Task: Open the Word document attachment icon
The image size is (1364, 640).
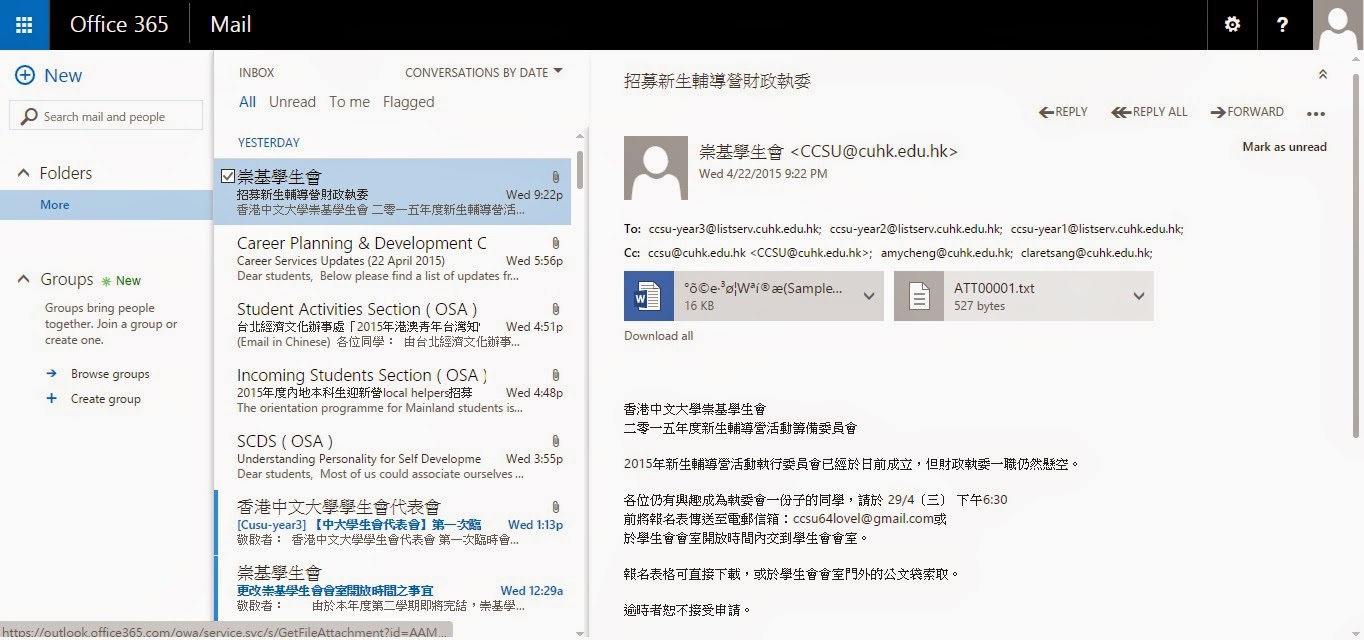Action: [x=648, y=296]
